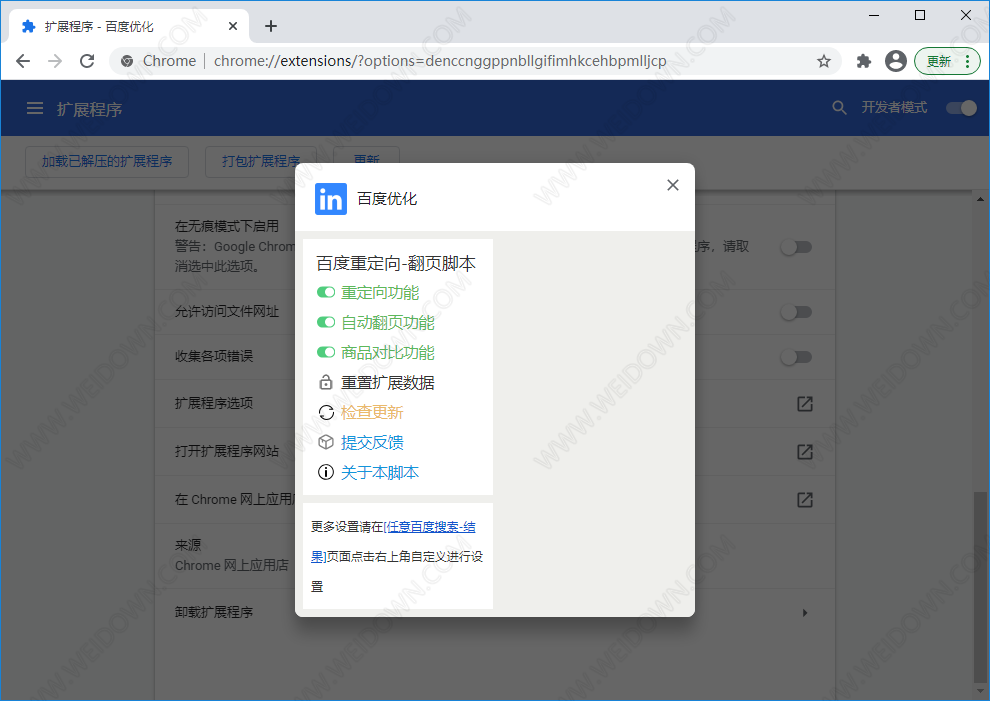The height and width of the screenshot is (701, 990).
Task: Open the hamburger menu beside 扩展程序
Action: (35, 109)
